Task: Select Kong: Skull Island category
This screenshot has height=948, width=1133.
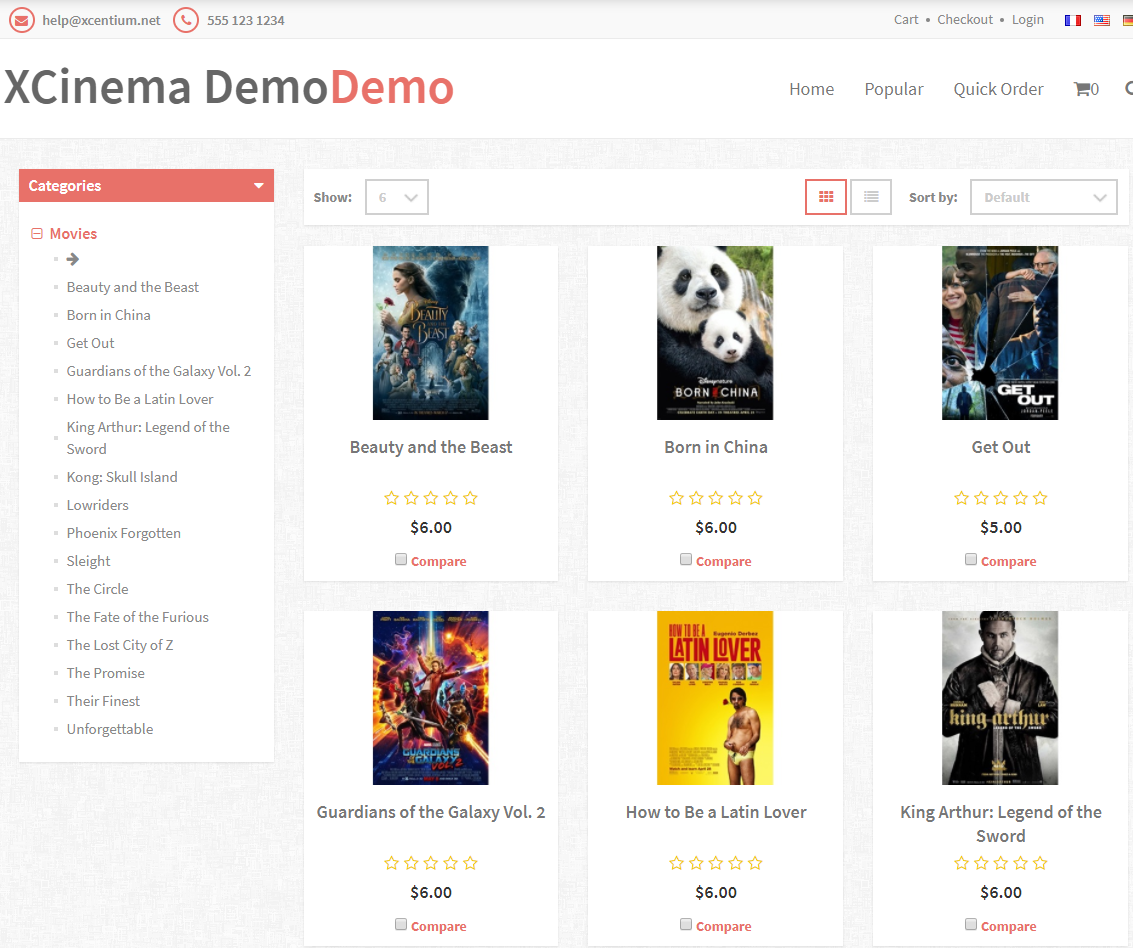Action: (x=121, y=477)
